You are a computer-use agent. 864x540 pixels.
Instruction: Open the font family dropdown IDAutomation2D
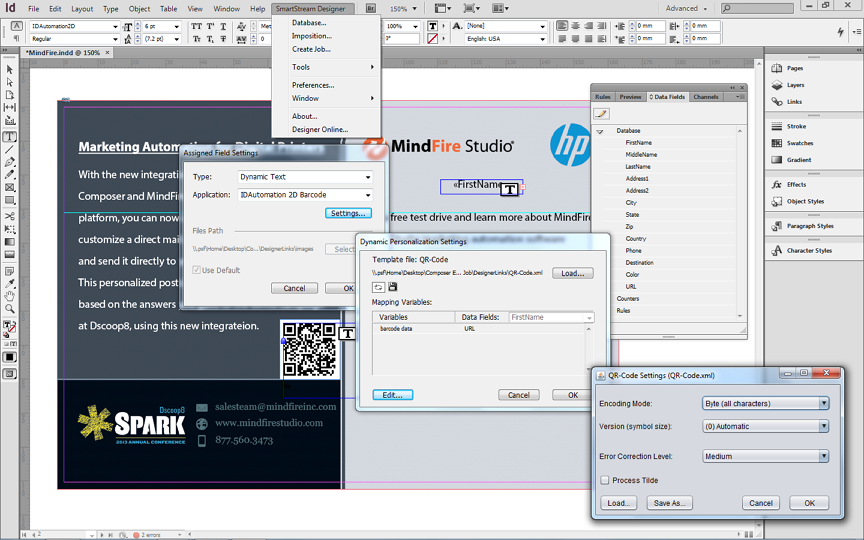pyautogui.click(x=74, y=26)
